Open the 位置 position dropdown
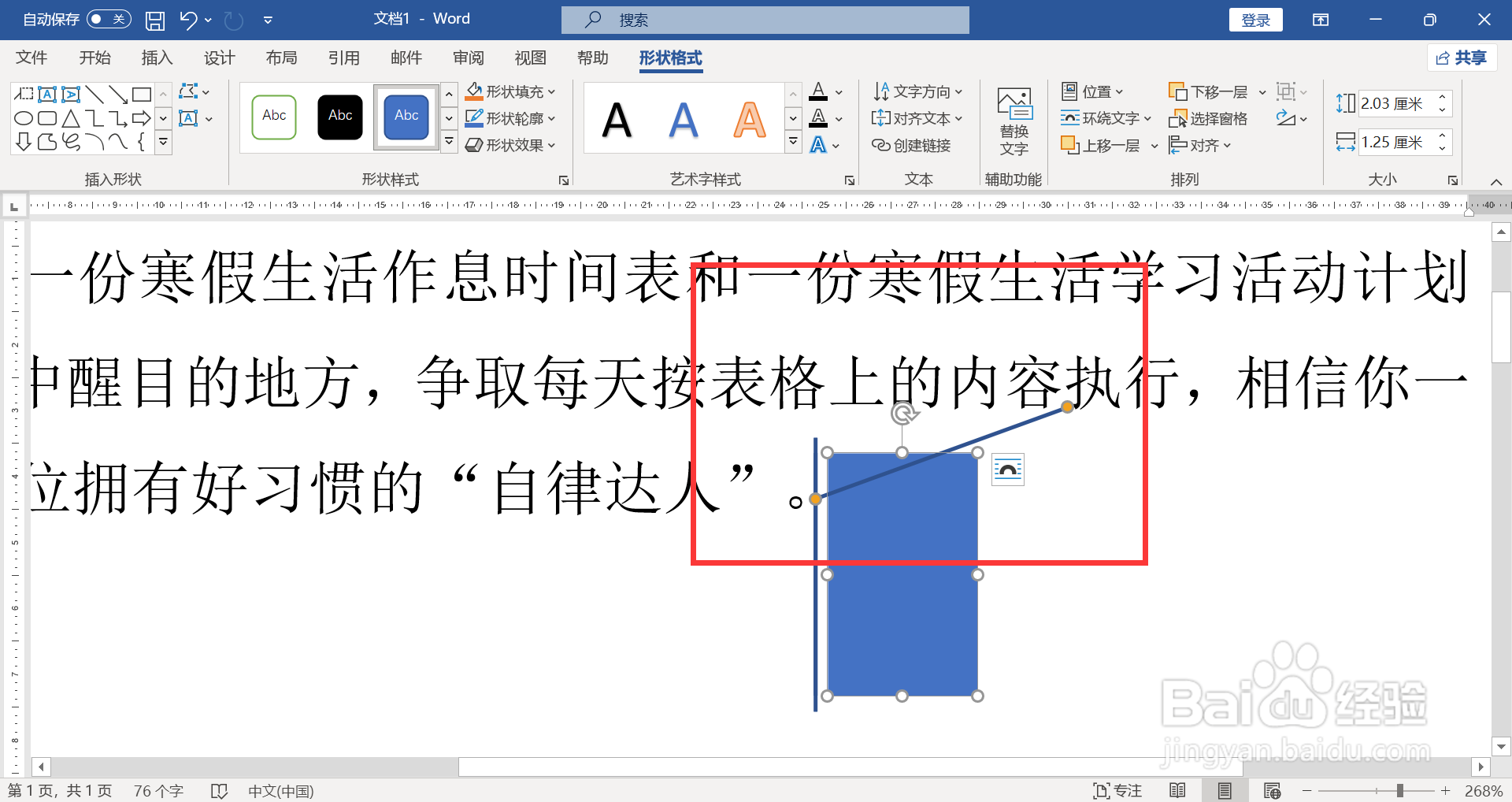Image resolution: width=1512 pixels, height=802 pixels. click(1092, 92)
